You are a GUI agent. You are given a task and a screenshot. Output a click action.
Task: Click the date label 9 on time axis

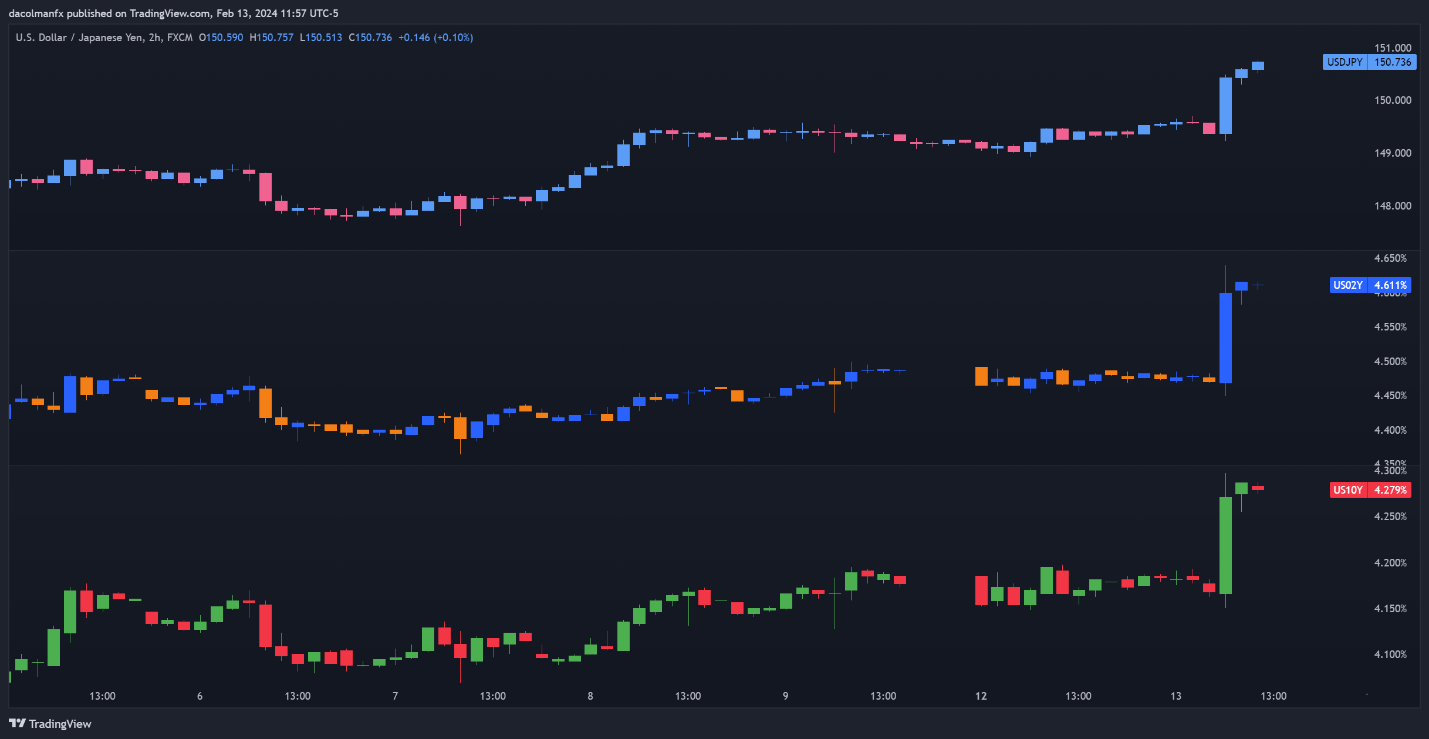[785, 697]
